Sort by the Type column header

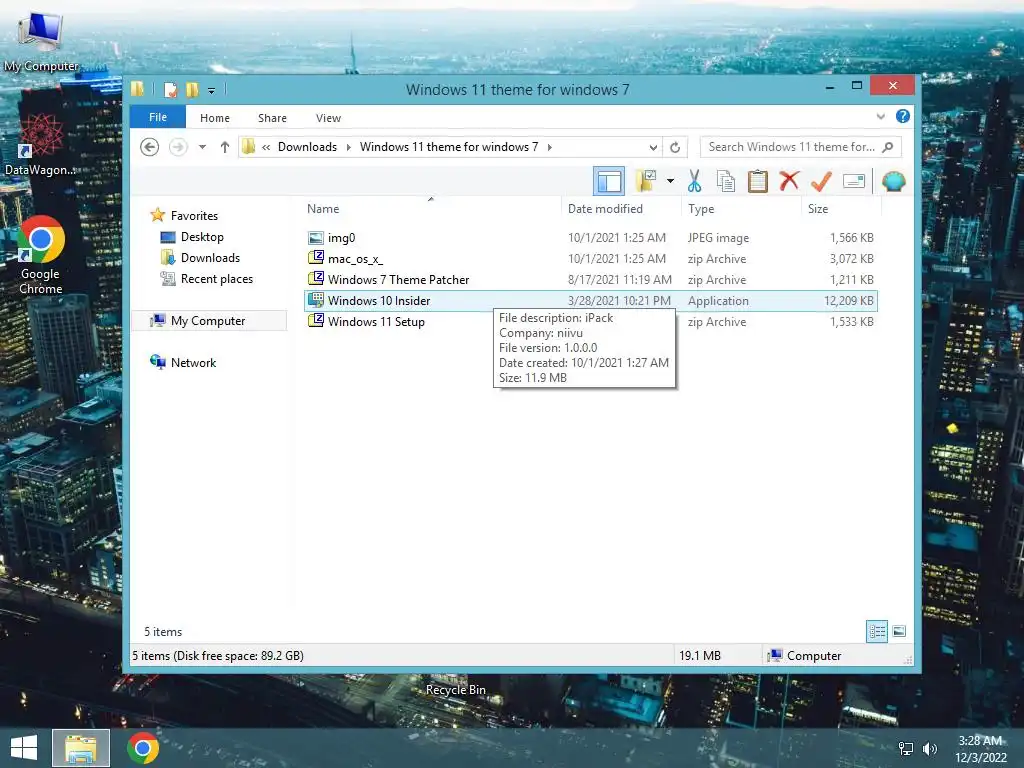741,209
